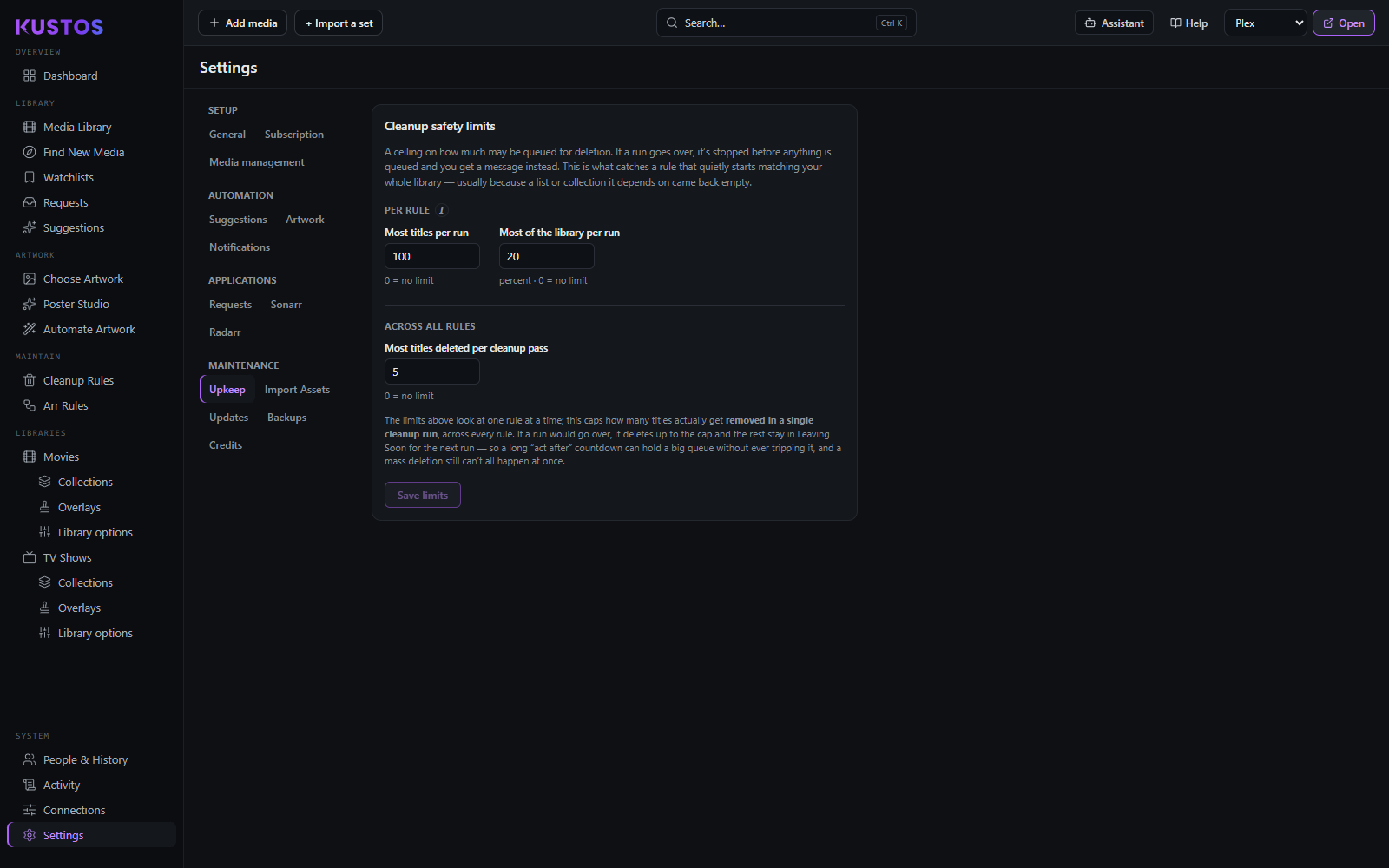Click the Connections sliders icon

[30, 810]
